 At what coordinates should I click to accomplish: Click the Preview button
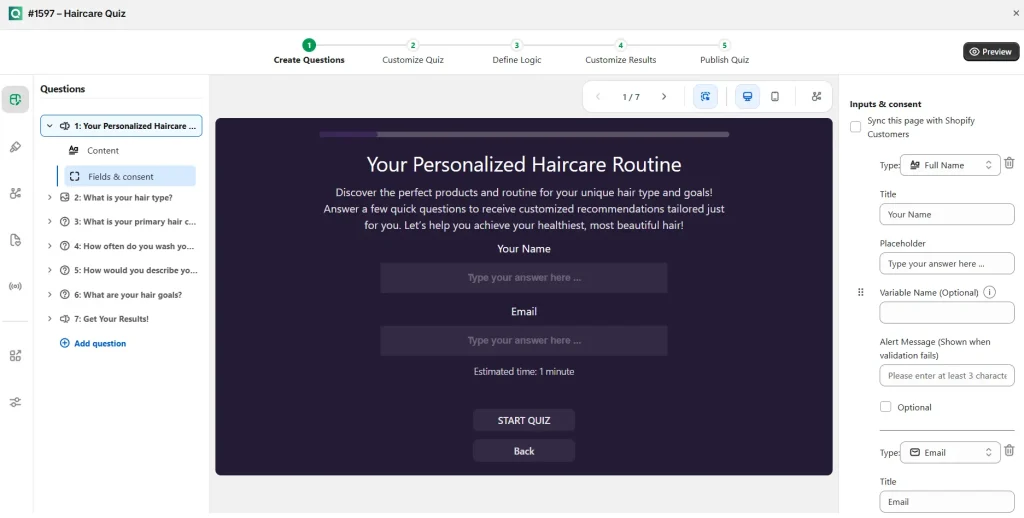pyautogui.click(x=991, y=52)
